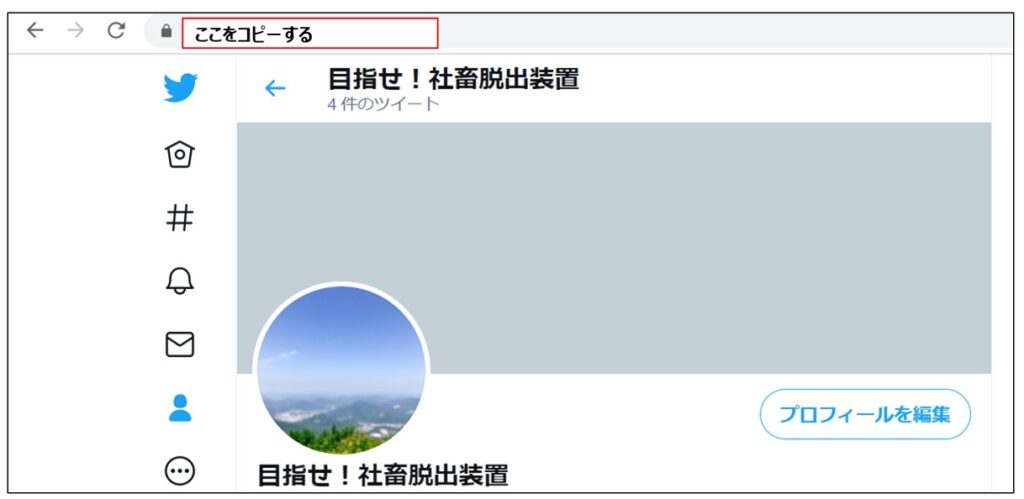This screenshot has height=499, width=1024.
Task: Click the プロフィールを編集 button
Action: click(865, 414)
